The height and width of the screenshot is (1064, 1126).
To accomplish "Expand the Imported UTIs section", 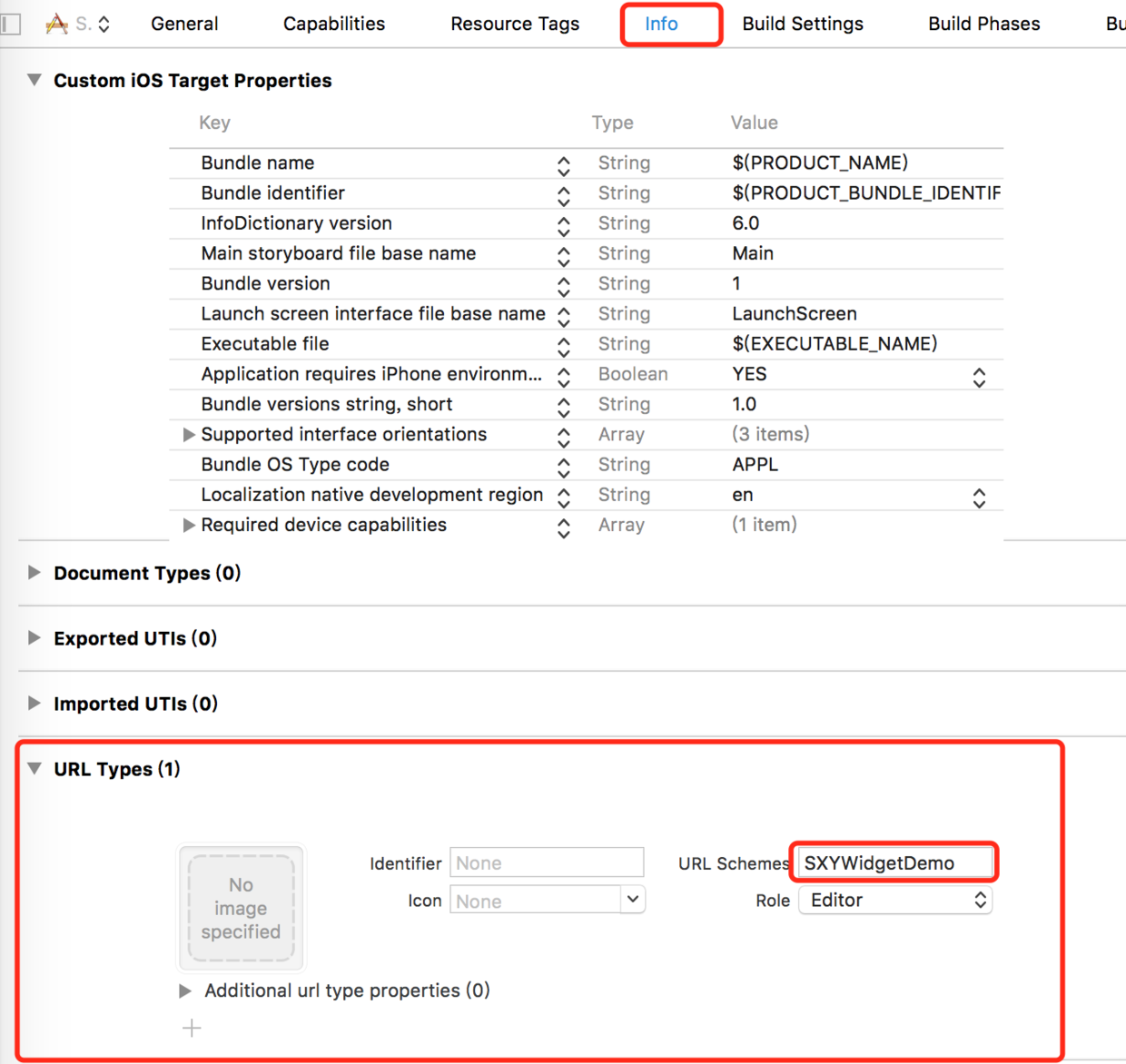I will coord(35,703).
